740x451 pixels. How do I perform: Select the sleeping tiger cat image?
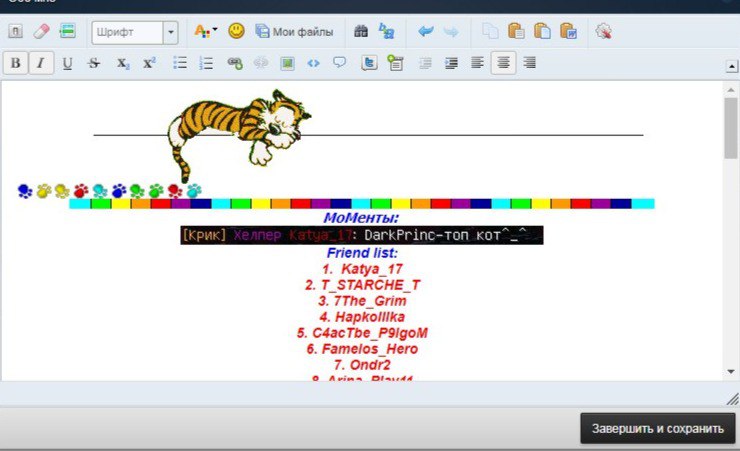239,134
